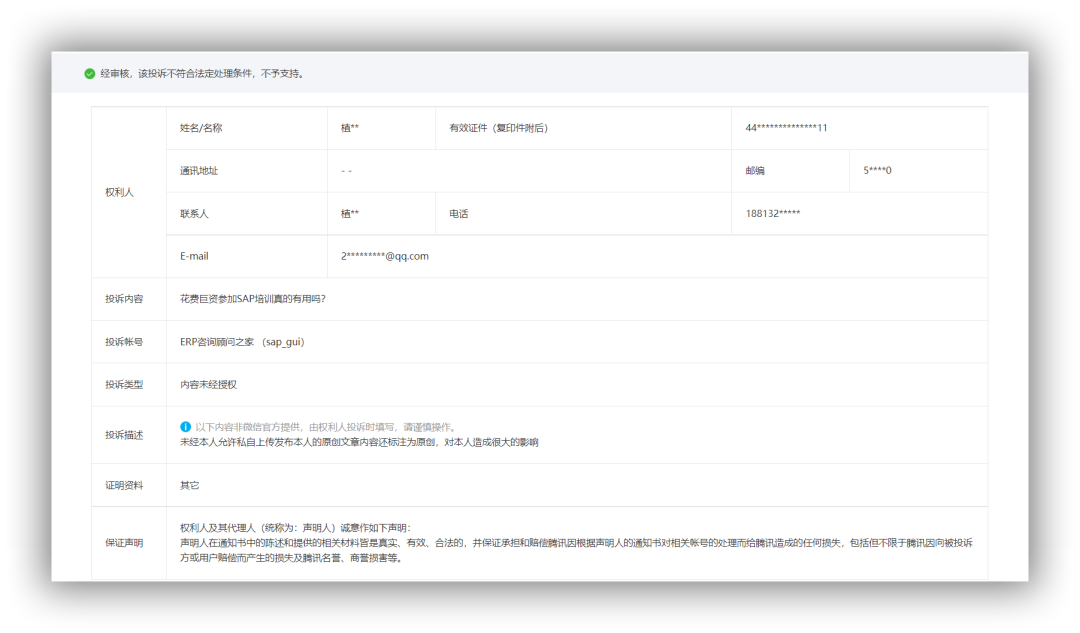This screenshot has height=633, width=1080.
Task: Click the 投诉类型 row label
Action: 124,384
